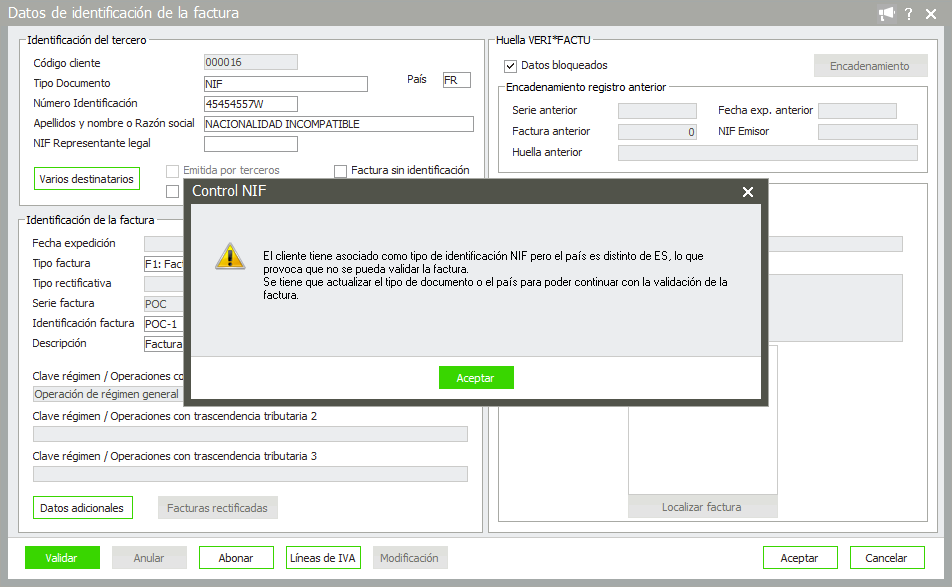This screenshot has width=952, height=587.
Task: Open the Tipo factura dropdown
Action: (x=164, y=264)
